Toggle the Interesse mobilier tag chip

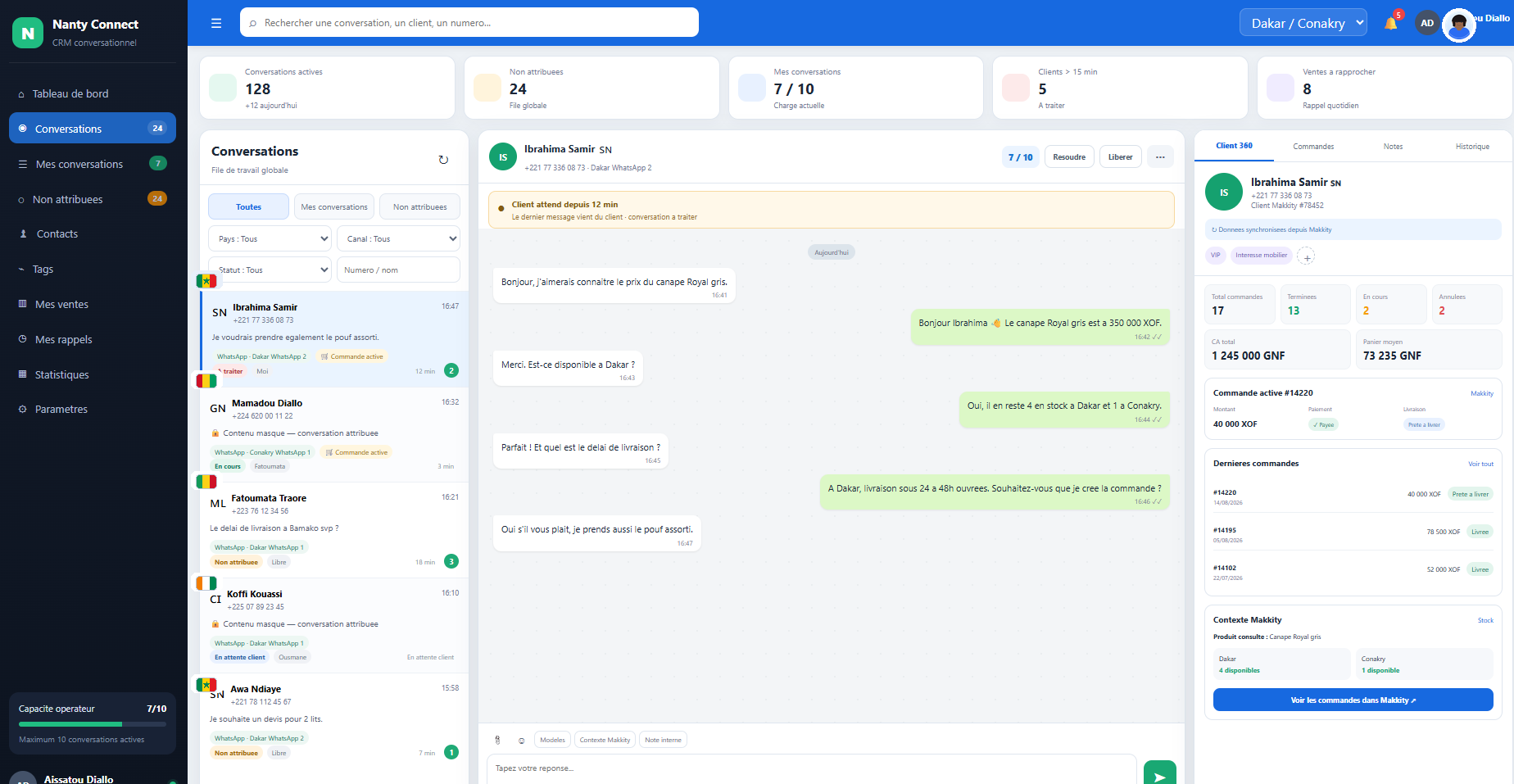pos(1261,255)
